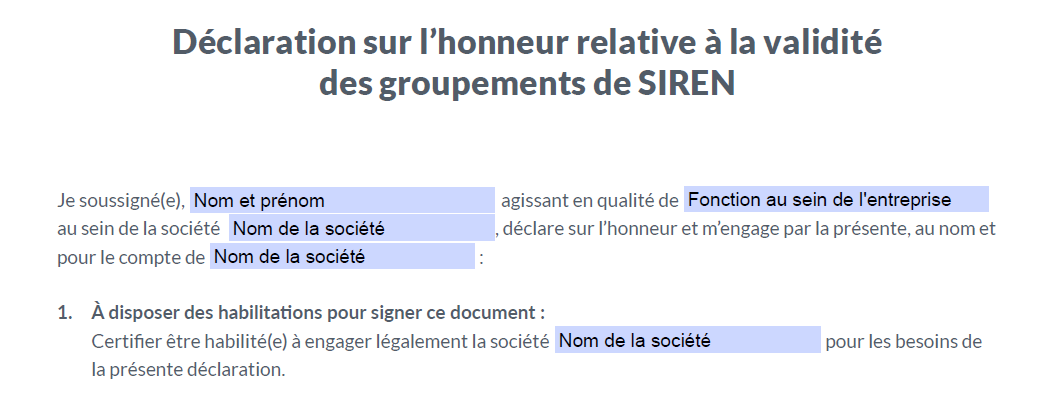Select the company name field after "au sein de la société"
Viewport: 1058px width, 404px height.
pos(361,228)
